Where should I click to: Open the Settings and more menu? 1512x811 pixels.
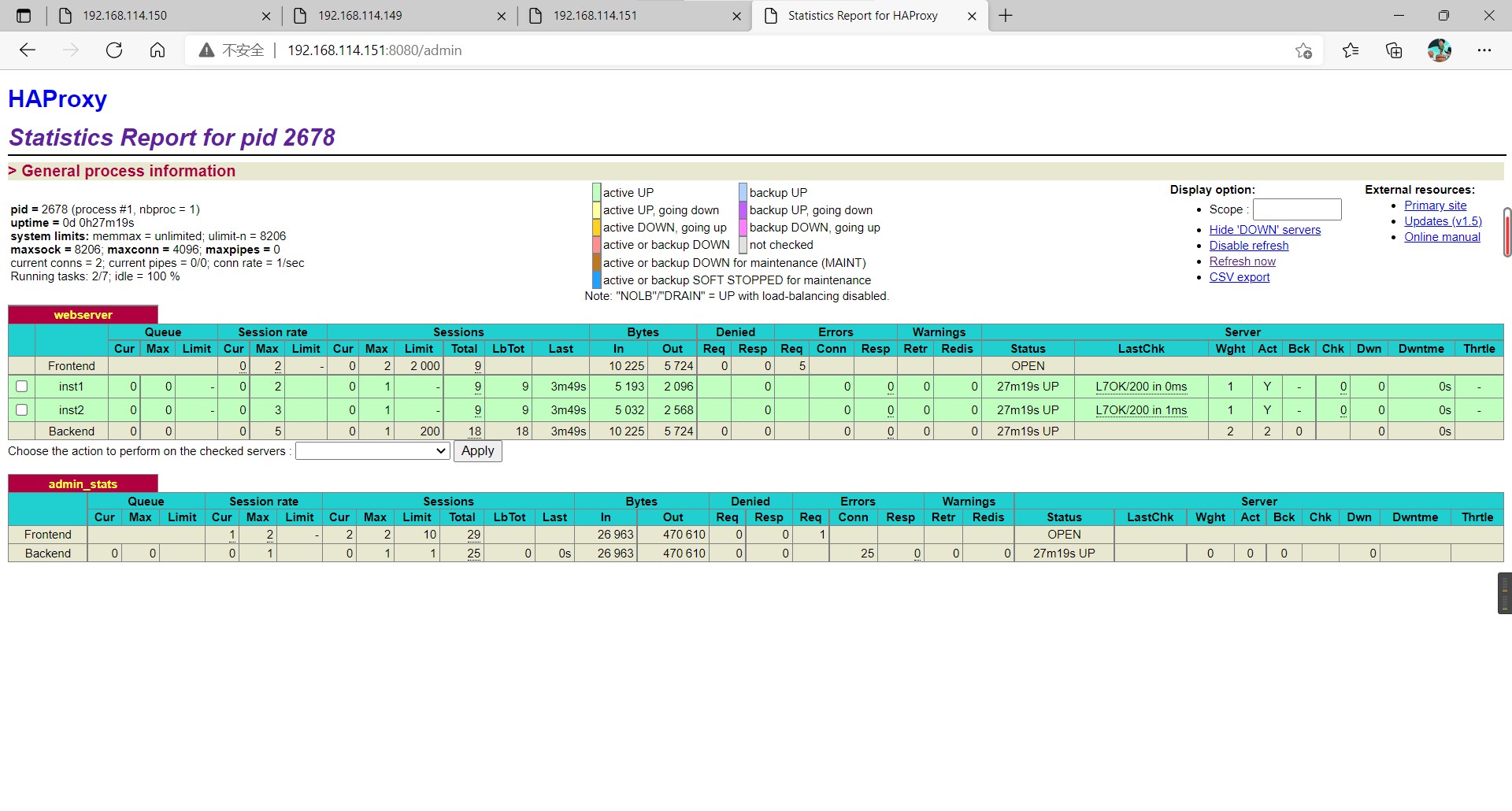pos(1485,50)
